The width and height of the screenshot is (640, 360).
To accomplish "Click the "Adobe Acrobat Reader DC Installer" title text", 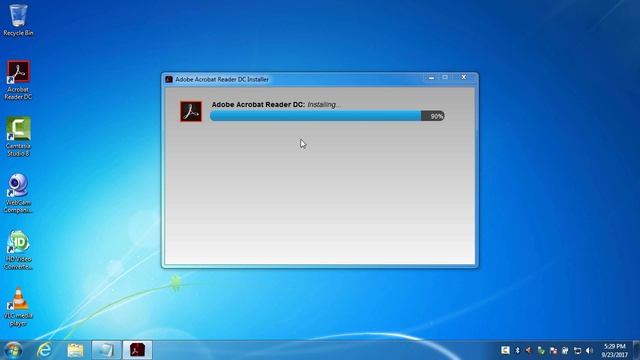I will [x=222, y=79].
